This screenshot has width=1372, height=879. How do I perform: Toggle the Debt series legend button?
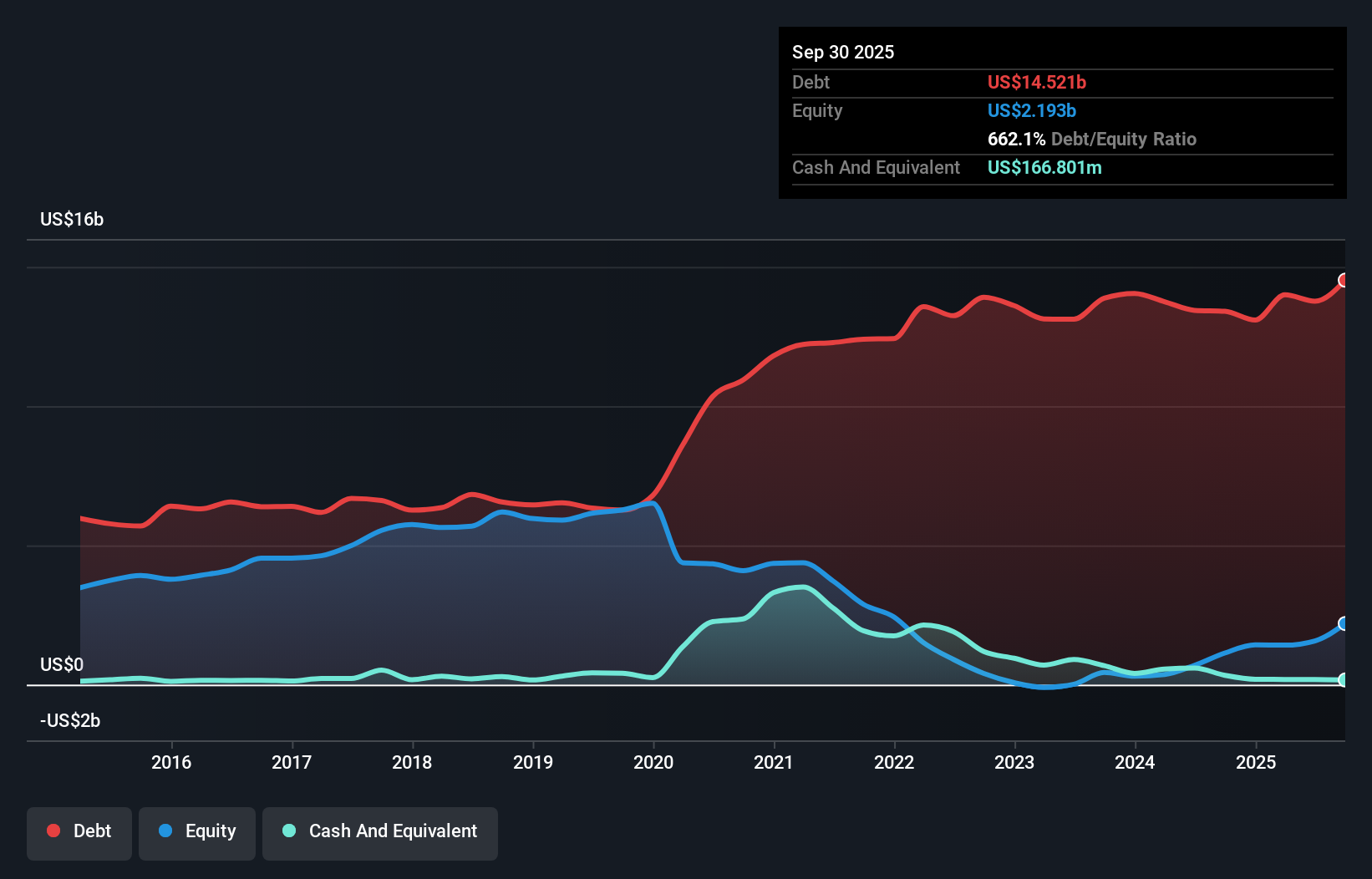79,833
